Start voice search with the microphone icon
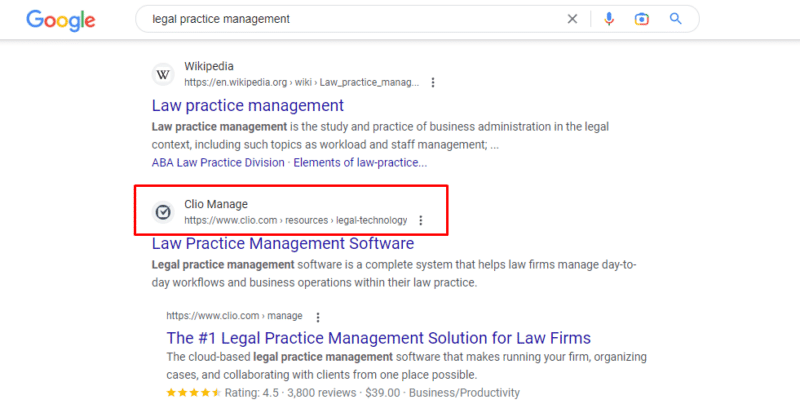Screen dimensions: 800x413 609,19
